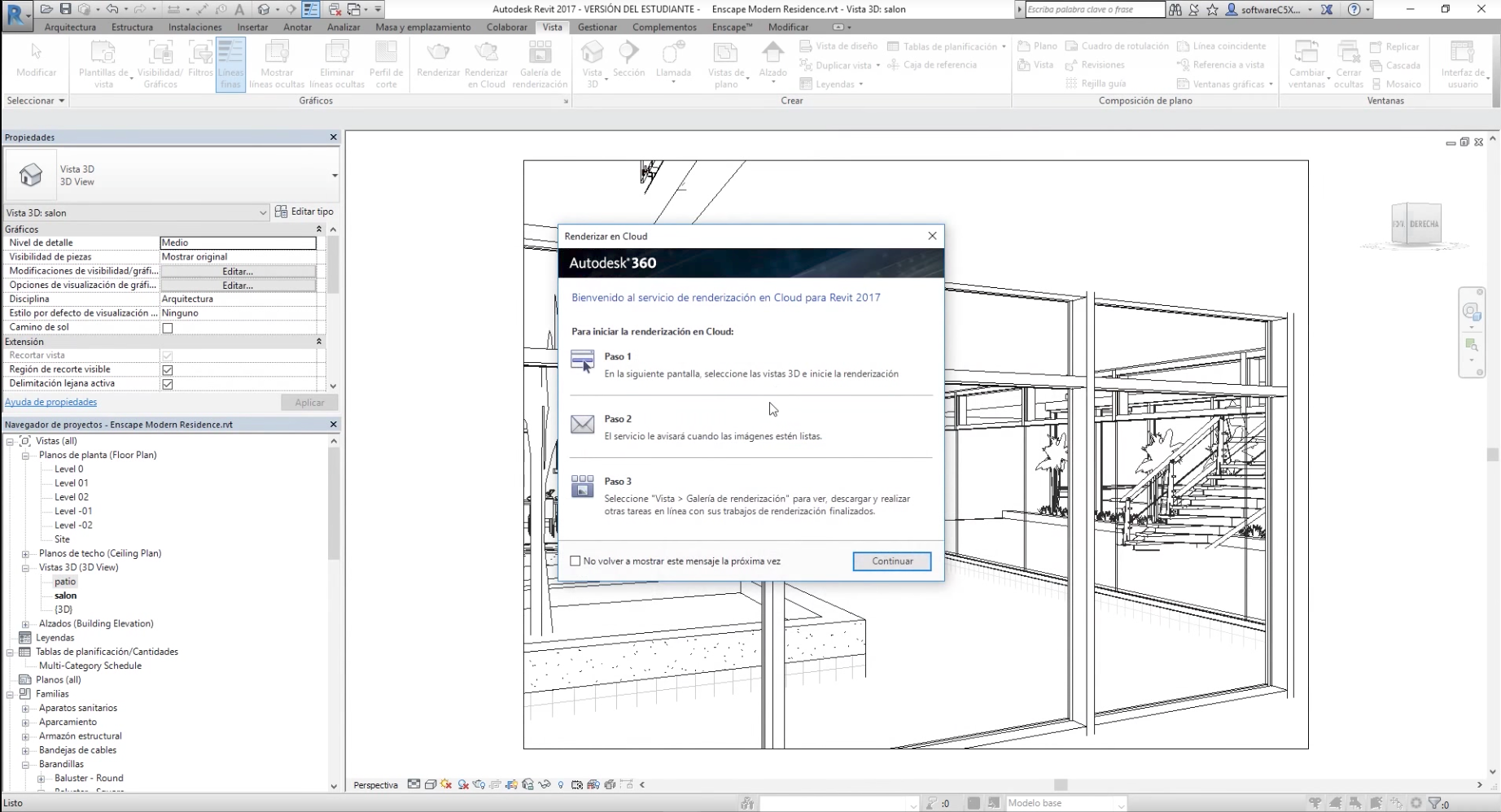This screenshot has width=1501, height=812.
Task: Toggle Delimitación lejana activa checkbox
Action: [x=168, y=384]
